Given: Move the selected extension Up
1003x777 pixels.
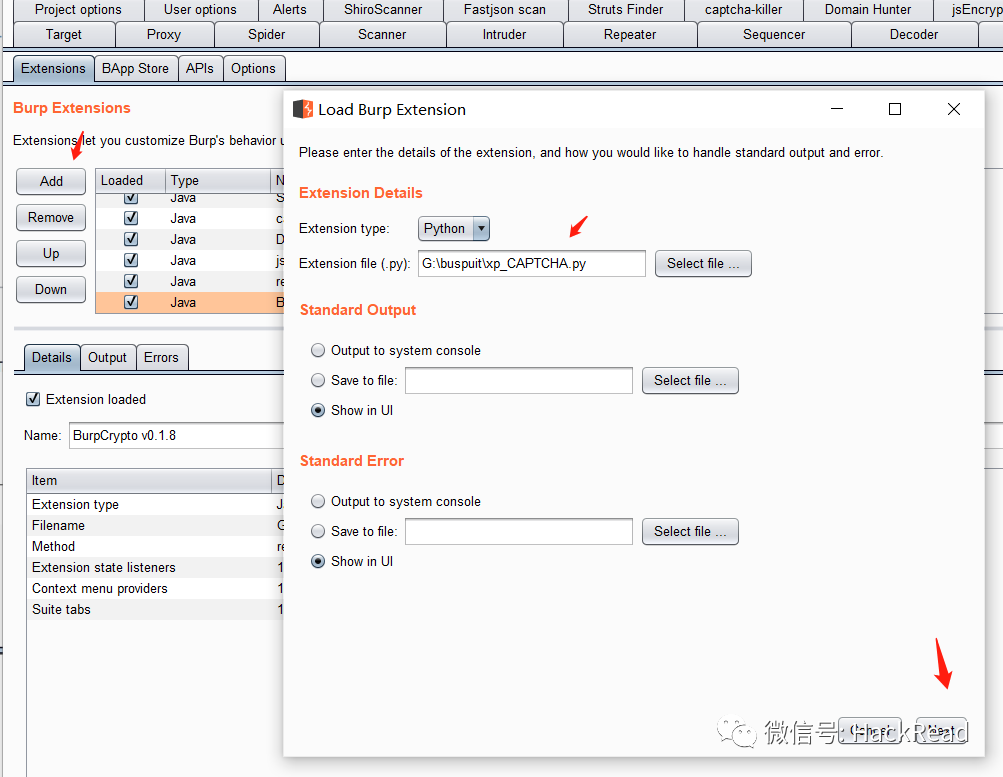Looking at the screenshot, I should point(51,253).
